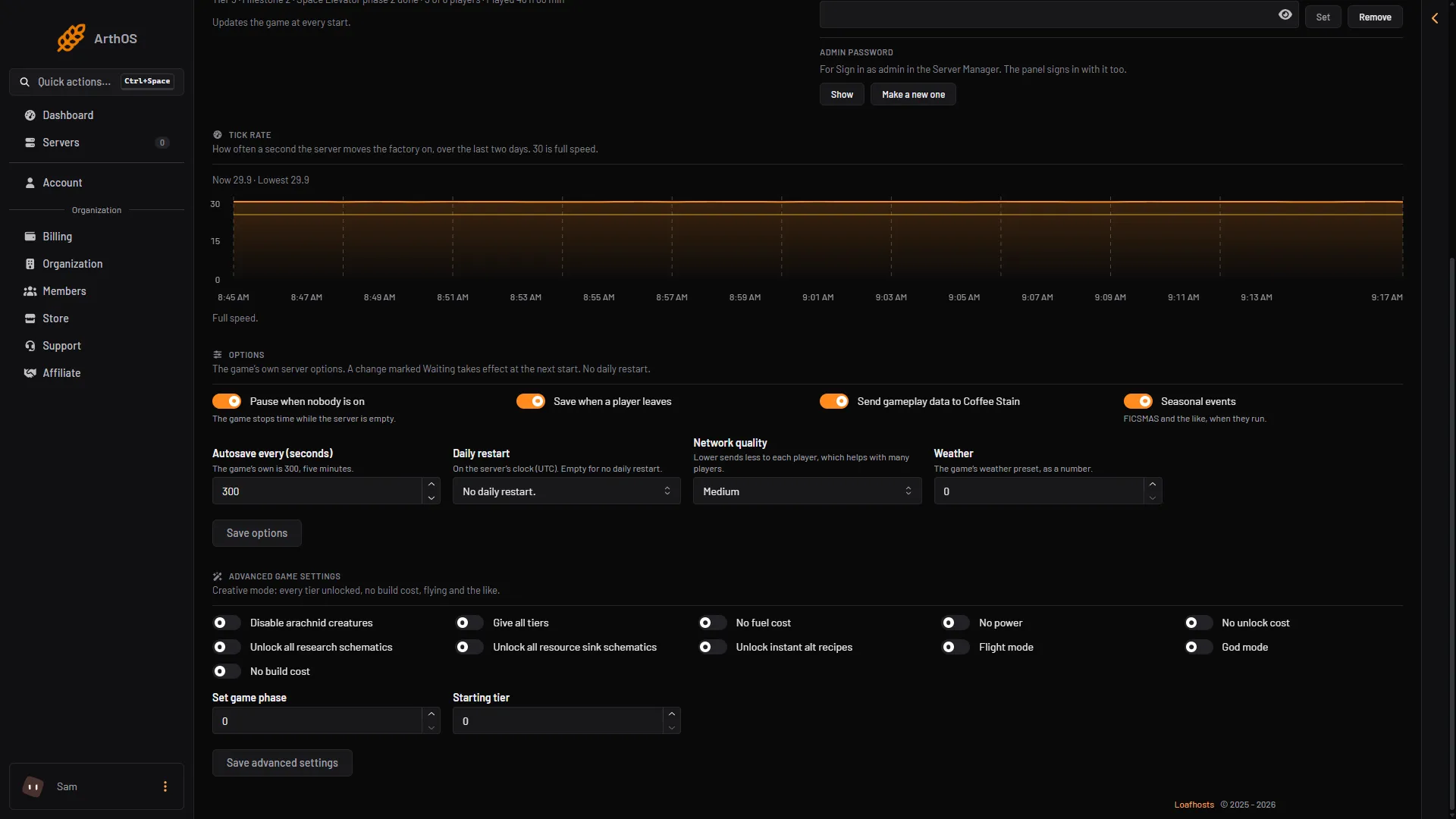Toggle Send gameplay data to Coffee Stain
Screen dimensions: 1456x819
834,401
